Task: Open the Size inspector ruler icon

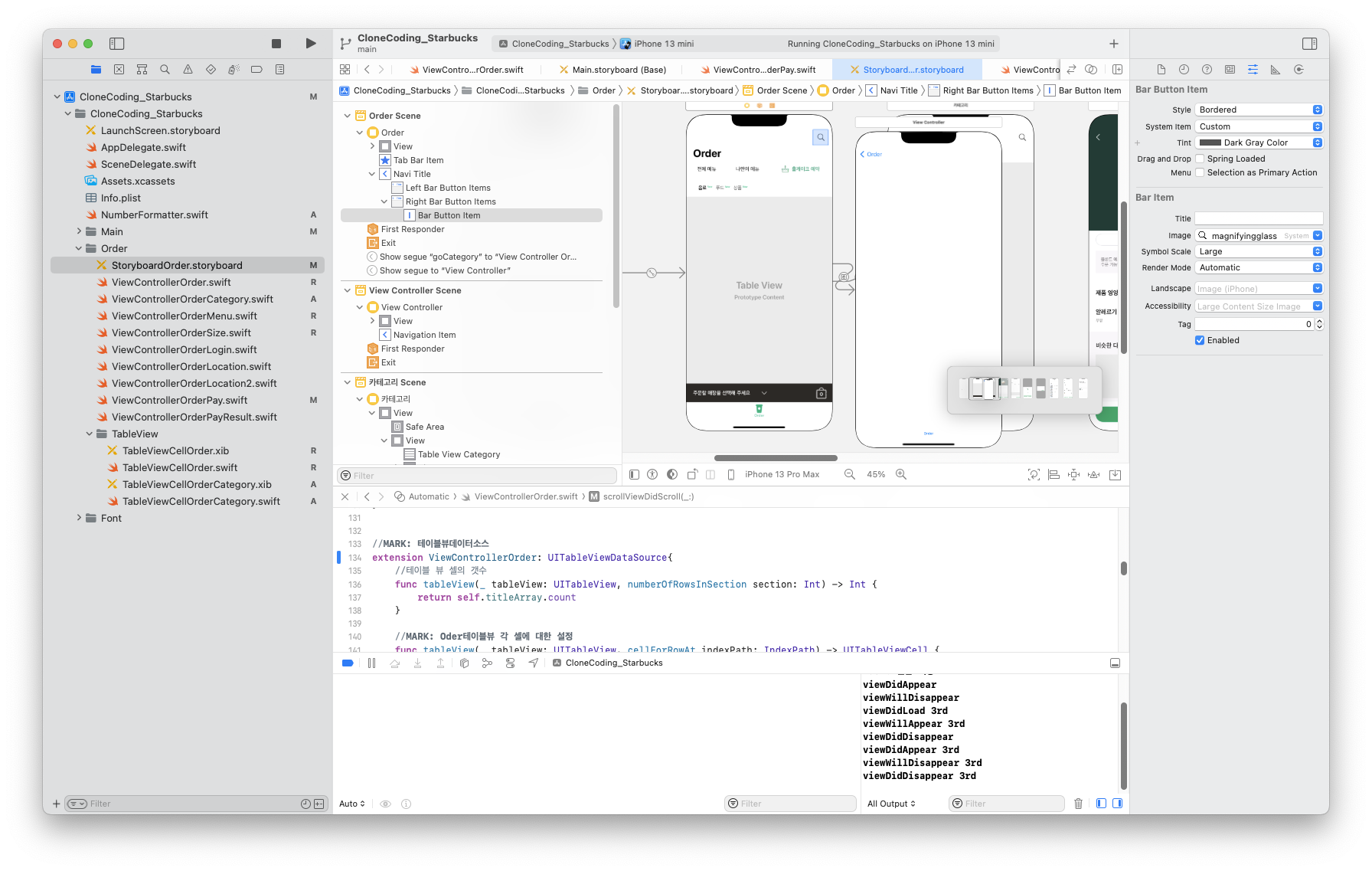Action: pos(1276,70)
